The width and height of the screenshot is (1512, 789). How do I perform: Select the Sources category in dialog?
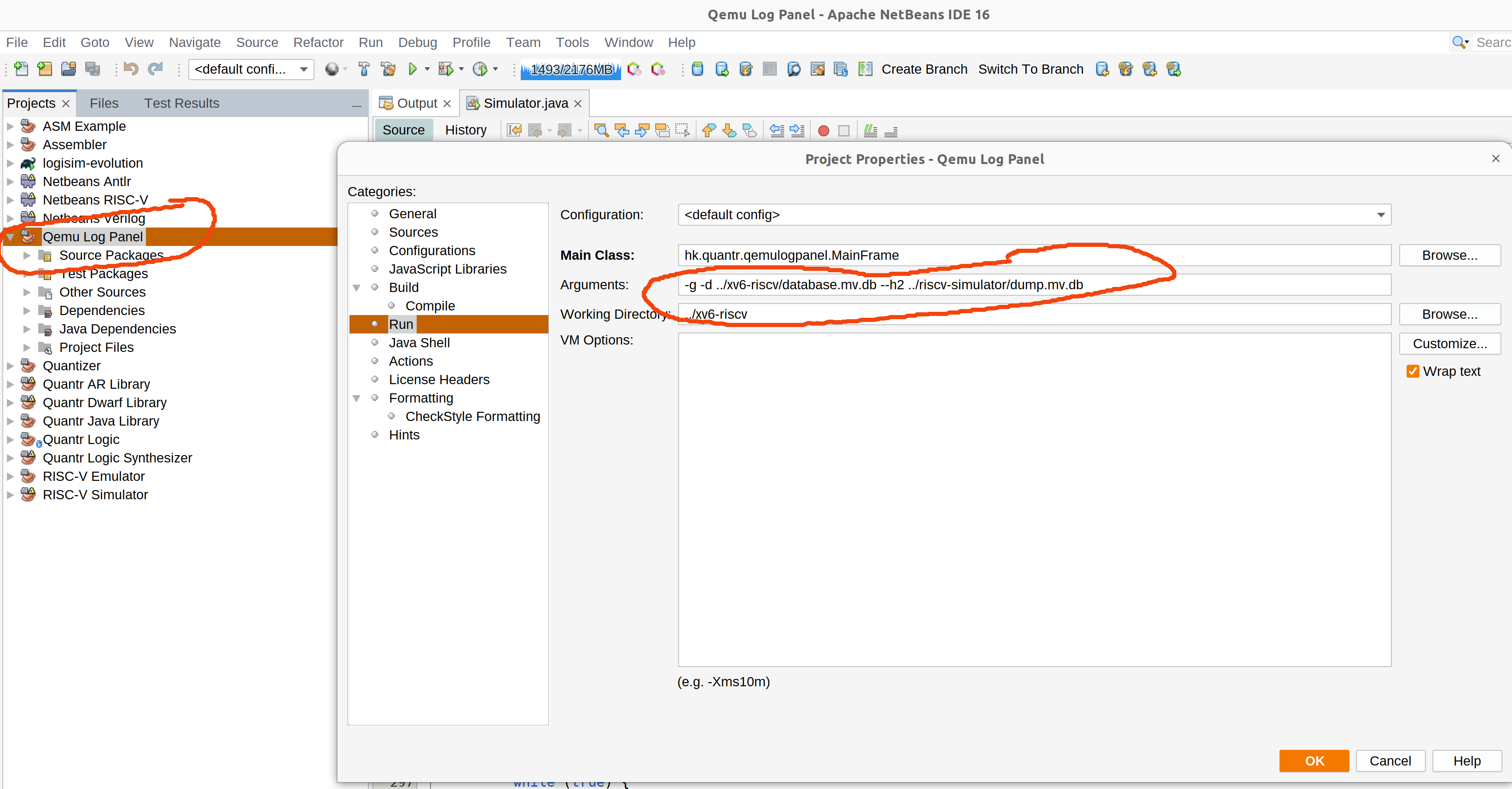tap(413, 233)
